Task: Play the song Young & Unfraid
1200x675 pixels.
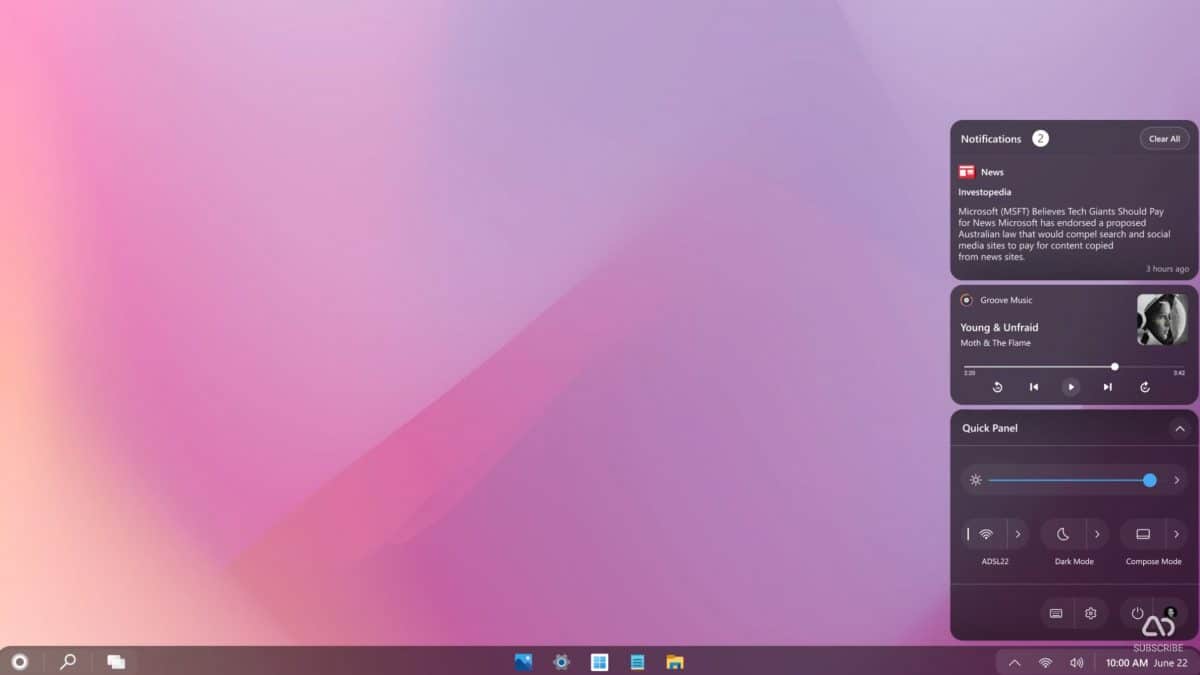Action: [1071, 387]
